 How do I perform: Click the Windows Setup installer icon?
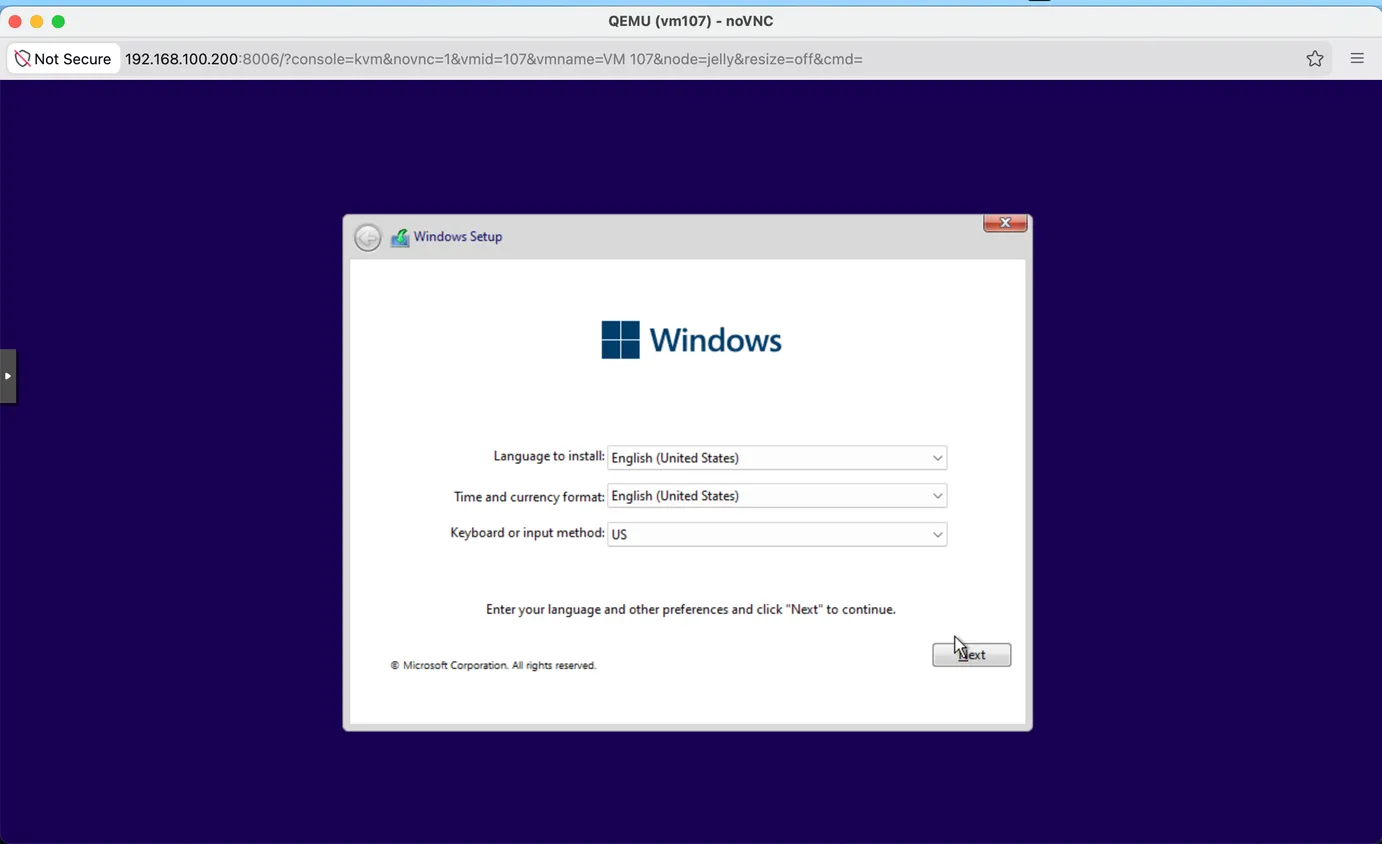400,237
